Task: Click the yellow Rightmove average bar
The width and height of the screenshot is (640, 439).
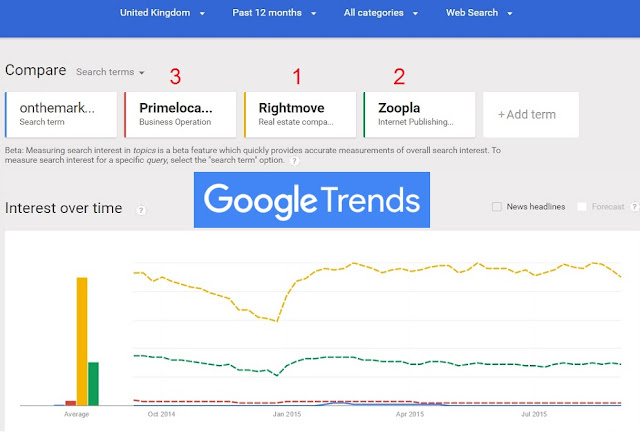Action: tap(82, 341)
